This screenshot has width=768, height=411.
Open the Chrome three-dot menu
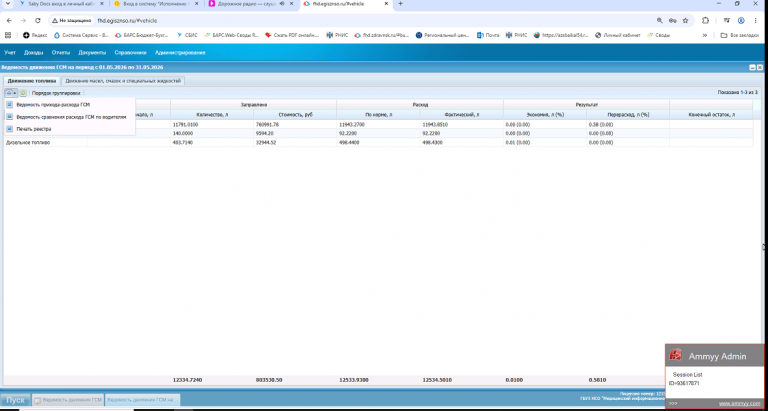tap(756, 21)
